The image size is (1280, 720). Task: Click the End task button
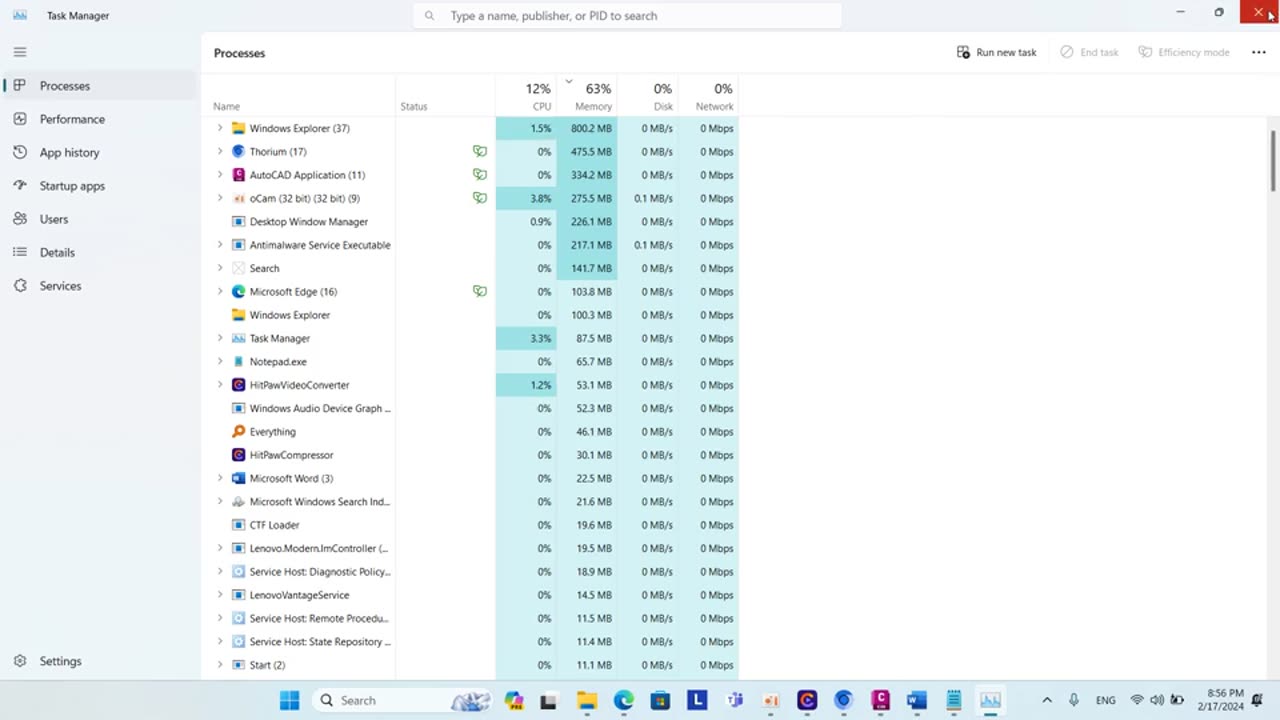(x=1090, y=52)
